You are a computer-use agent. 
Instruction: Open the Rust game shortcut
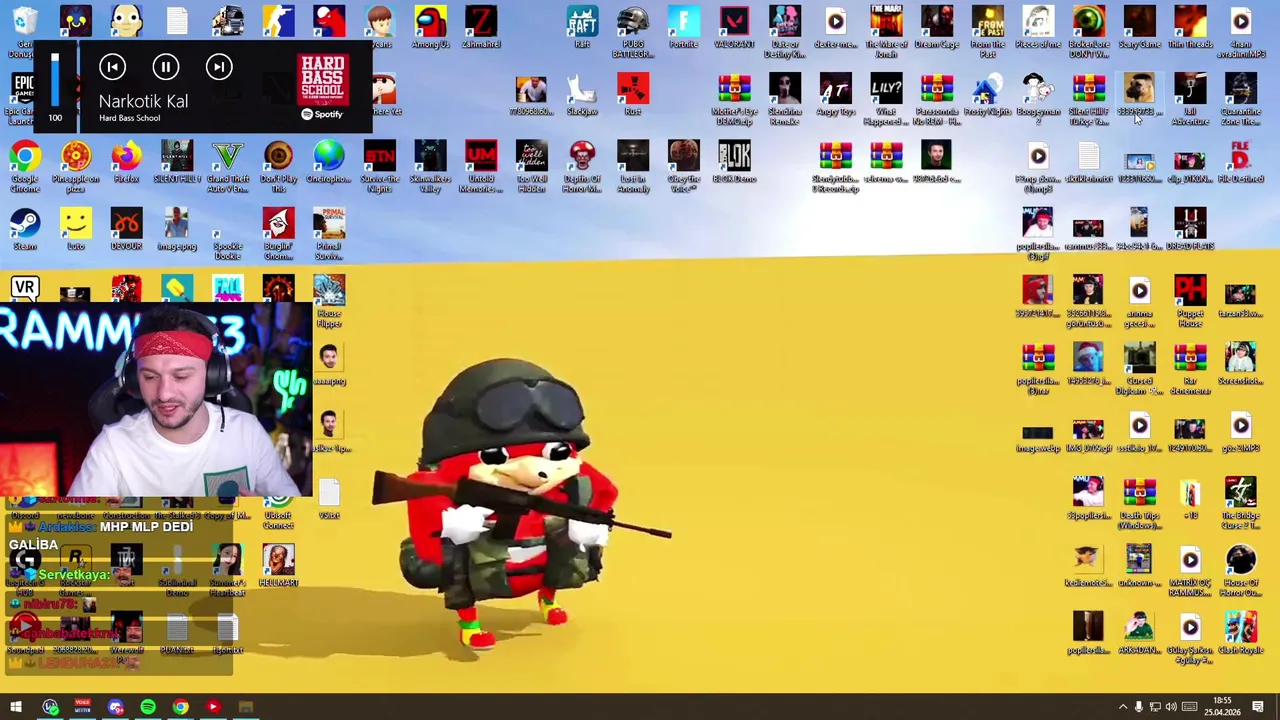point(633,94)
